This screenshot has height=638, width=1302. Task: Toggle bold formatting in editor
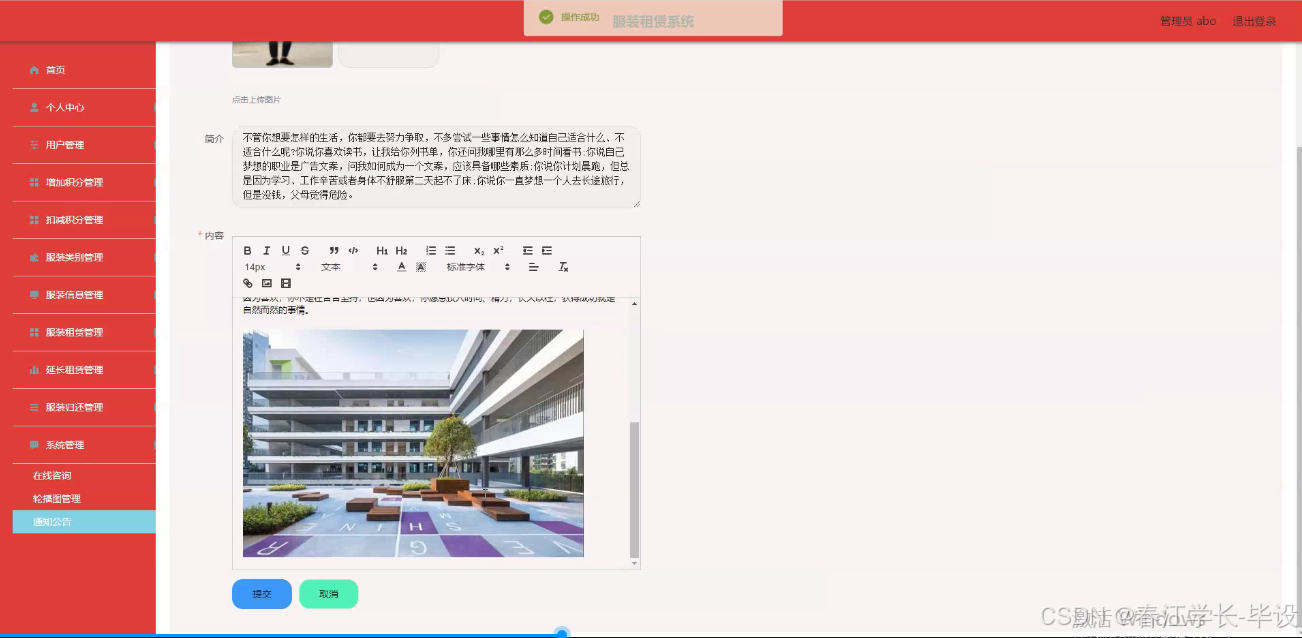click(248, 251)
